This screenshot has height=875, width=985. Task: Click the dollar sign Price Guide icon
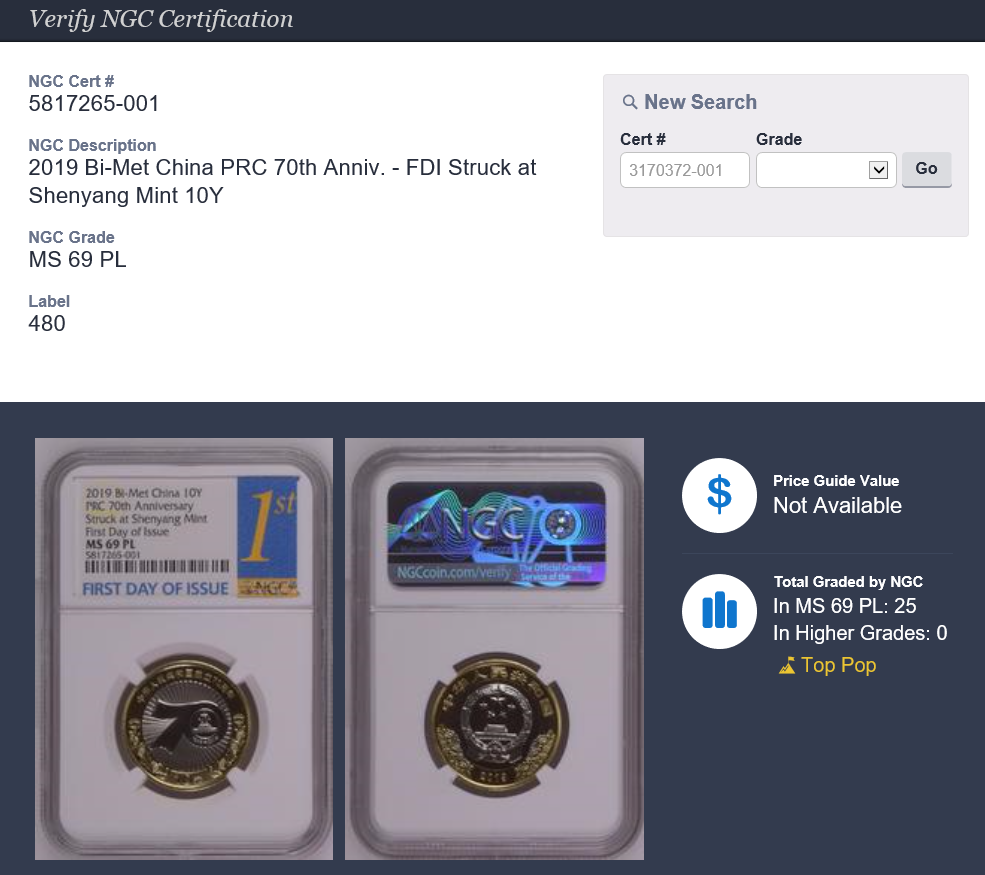tap(719, 495)
